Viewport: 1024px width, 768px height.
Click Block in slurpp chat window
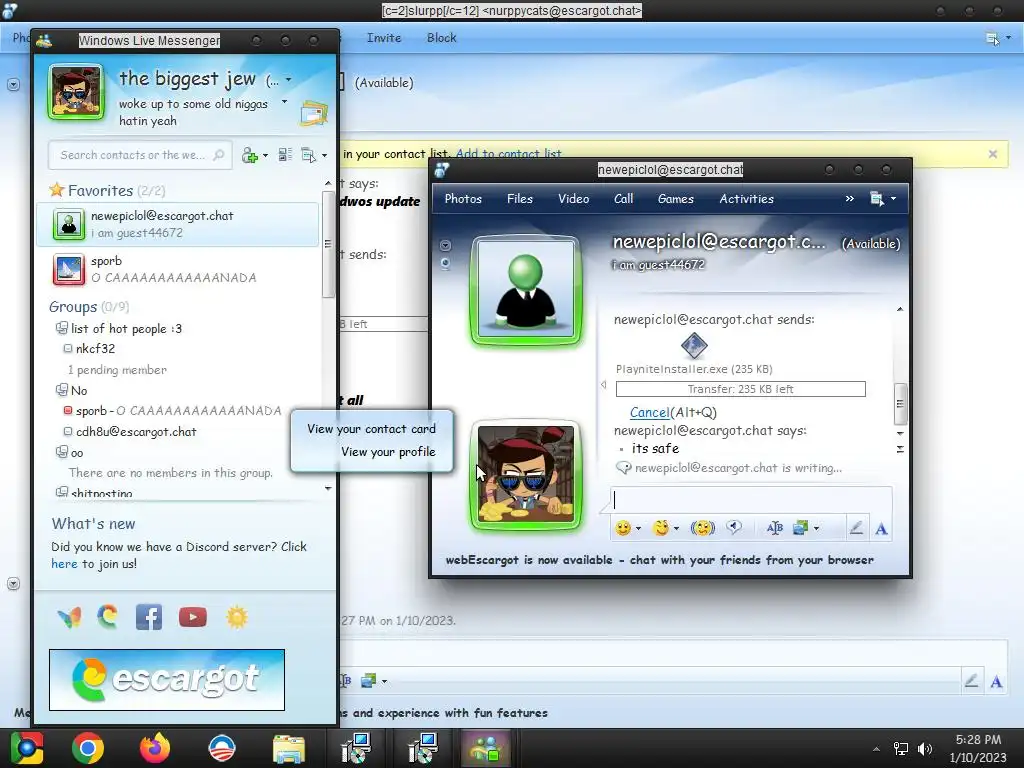coord(441,38)
